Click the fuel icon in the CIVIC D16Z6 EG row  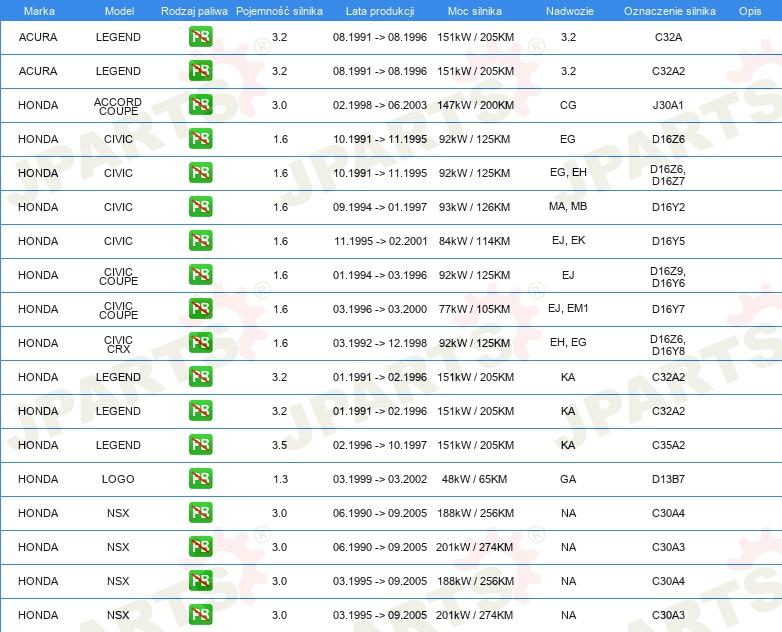(200, 139)
